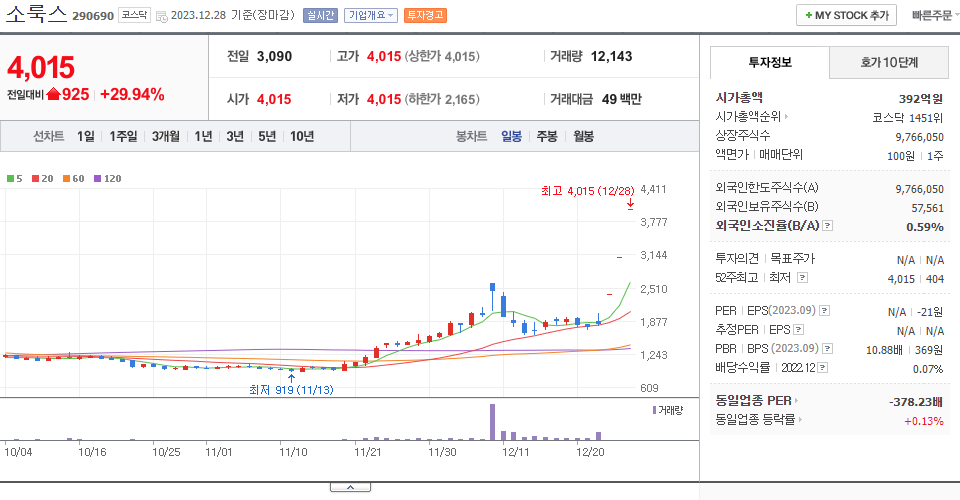Click the green 5-day moving average legend swatch

(10, 179)
